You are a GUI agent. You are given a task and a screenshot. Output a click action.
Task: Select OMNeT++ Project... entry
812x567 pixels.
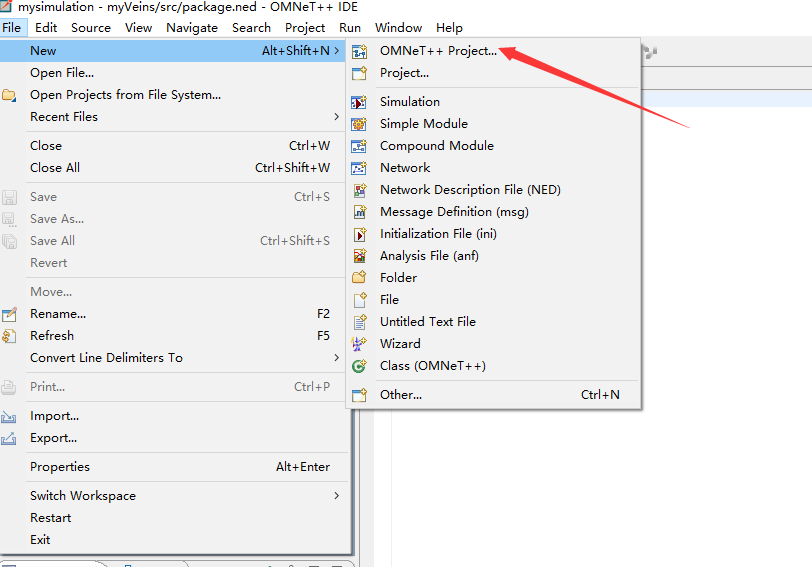[x=494, y=51]
